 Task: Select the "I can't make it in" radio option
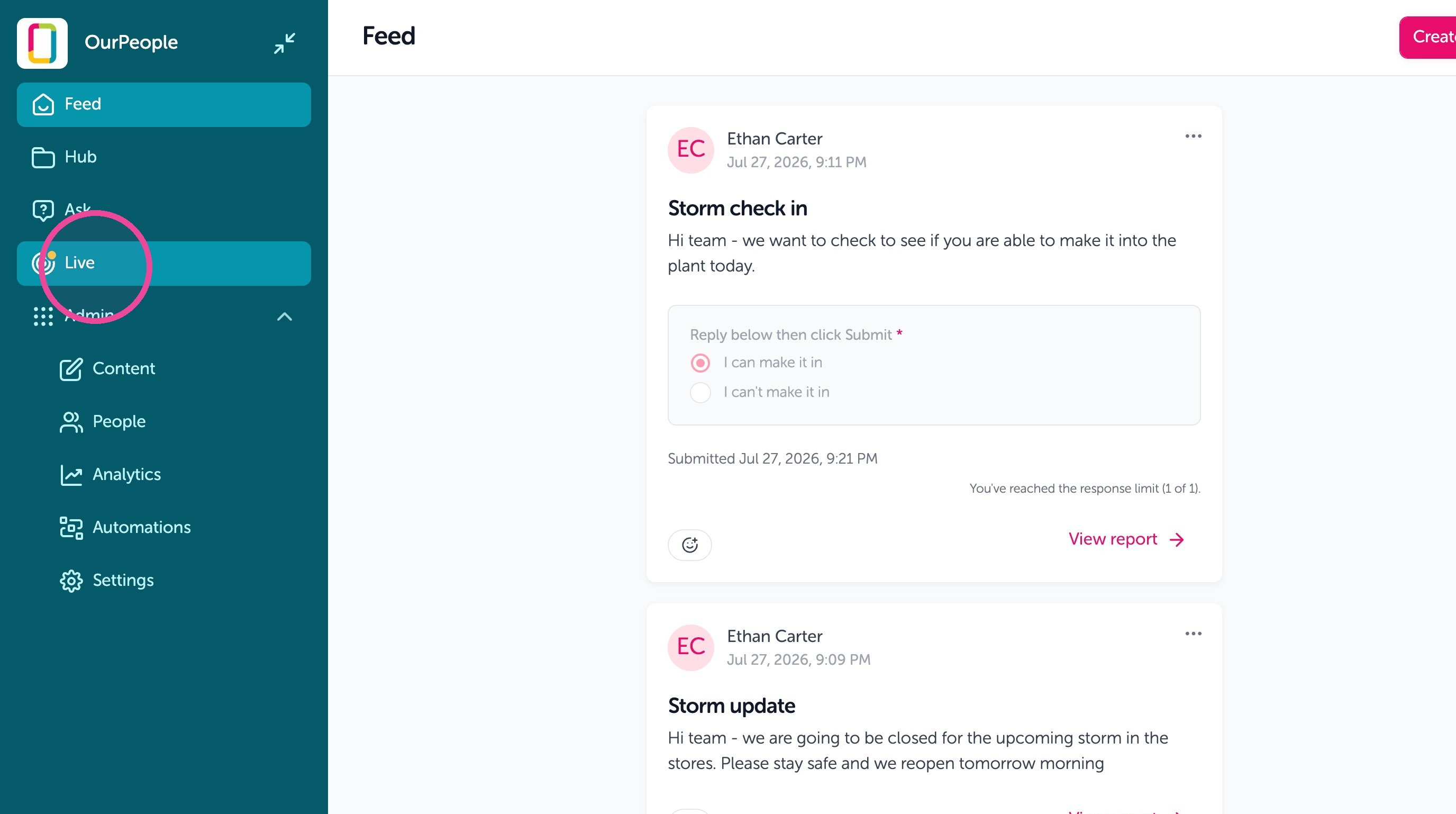(x=700, y=392)
